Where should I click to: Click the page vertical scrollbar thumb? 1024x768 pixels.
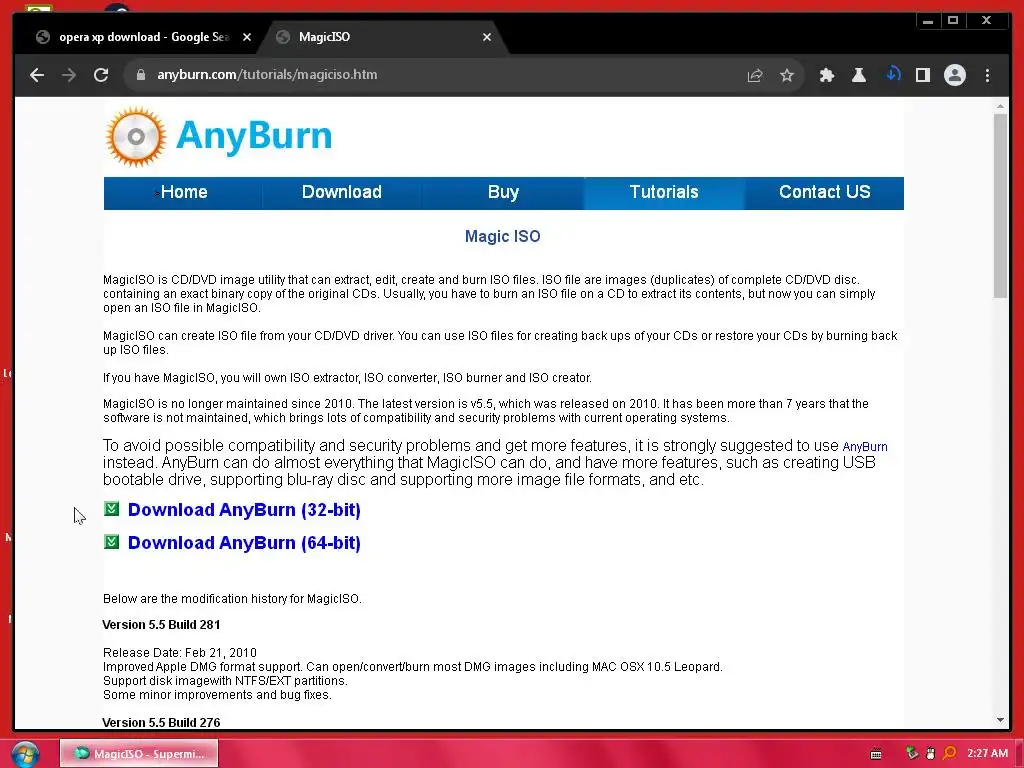pos(1000,206)
